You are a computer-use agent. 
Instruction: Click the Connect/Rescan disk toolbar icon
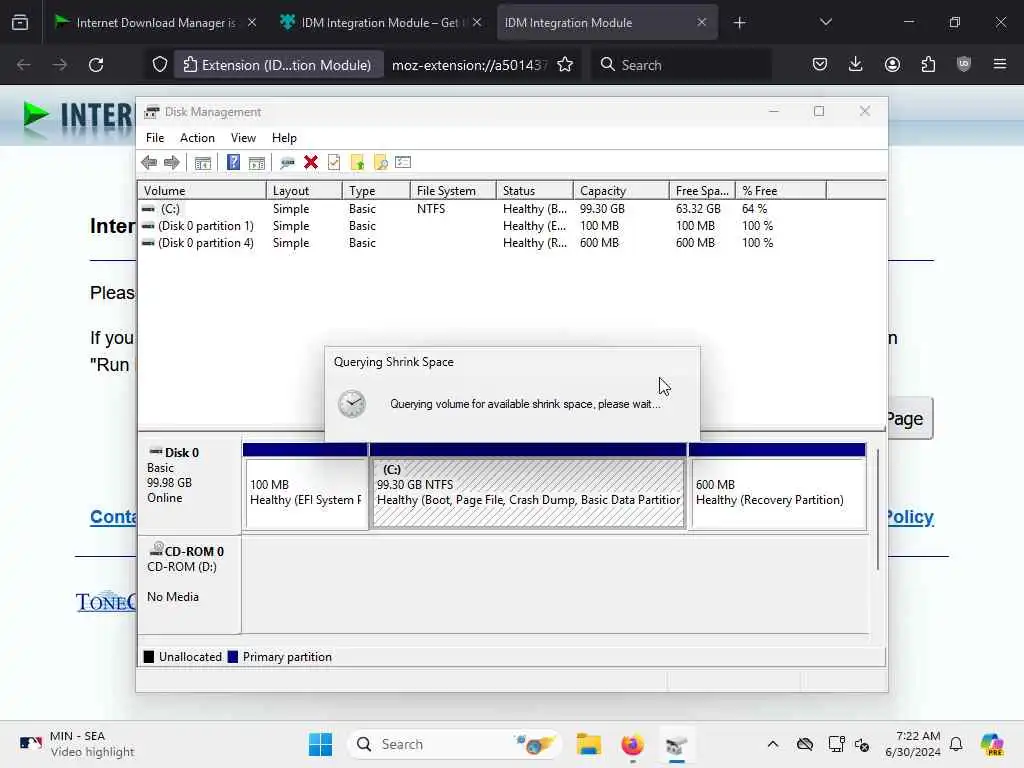[x=287, y=163]
